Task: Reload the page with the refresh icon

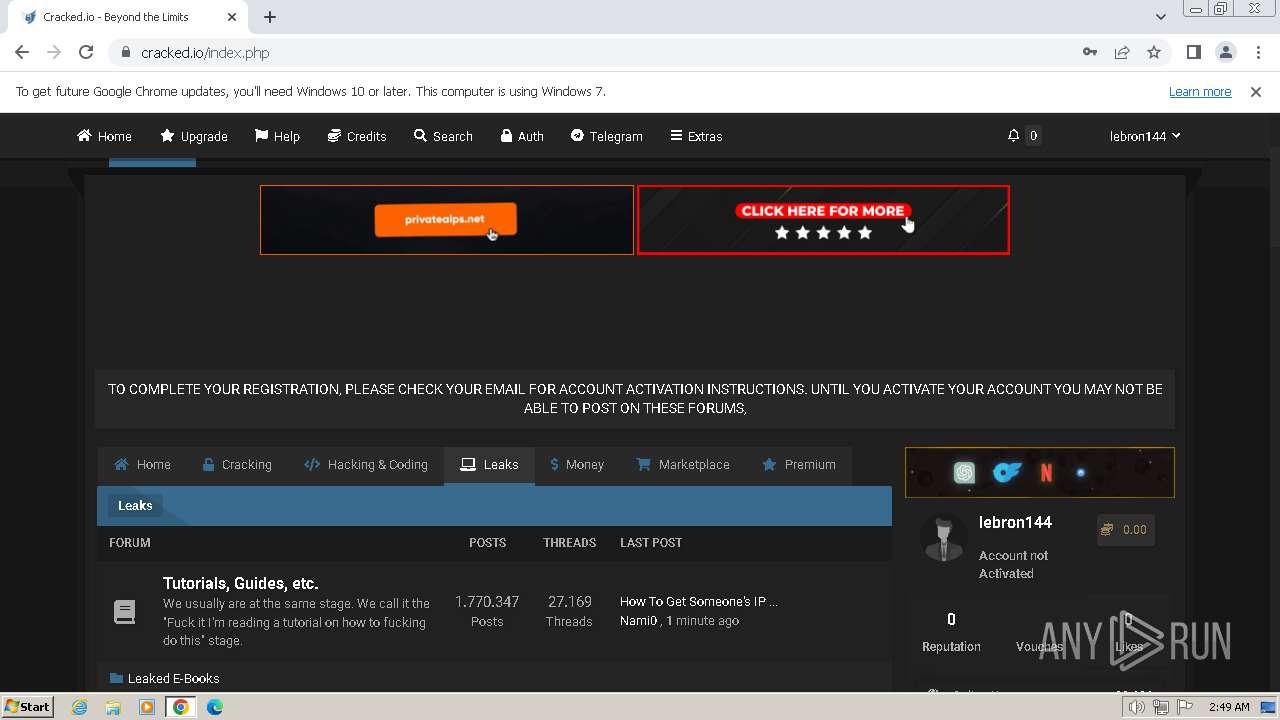Action: [86, 52]
